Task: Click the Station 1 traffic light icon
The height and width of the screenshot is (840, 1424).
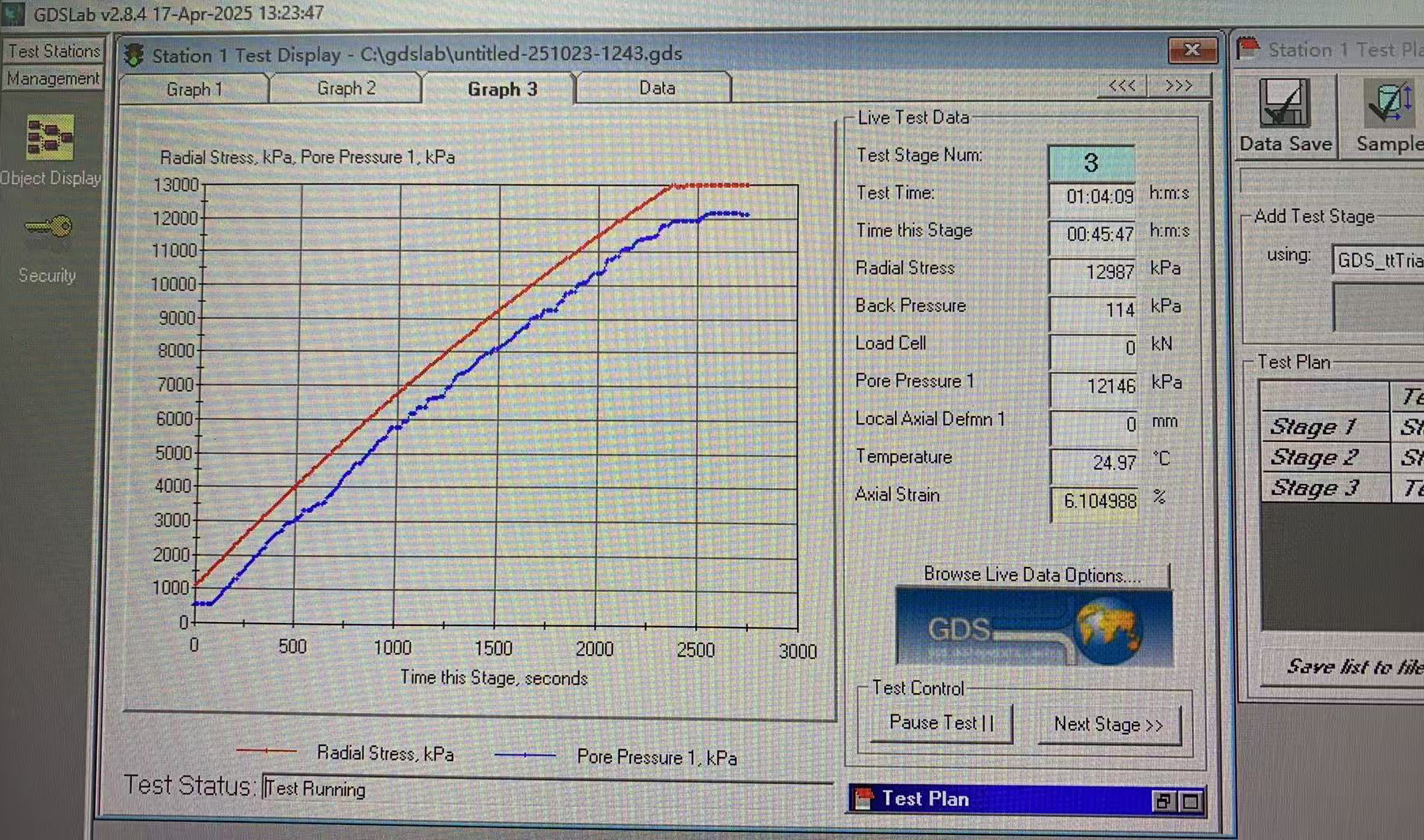Action: coord(134,55)
